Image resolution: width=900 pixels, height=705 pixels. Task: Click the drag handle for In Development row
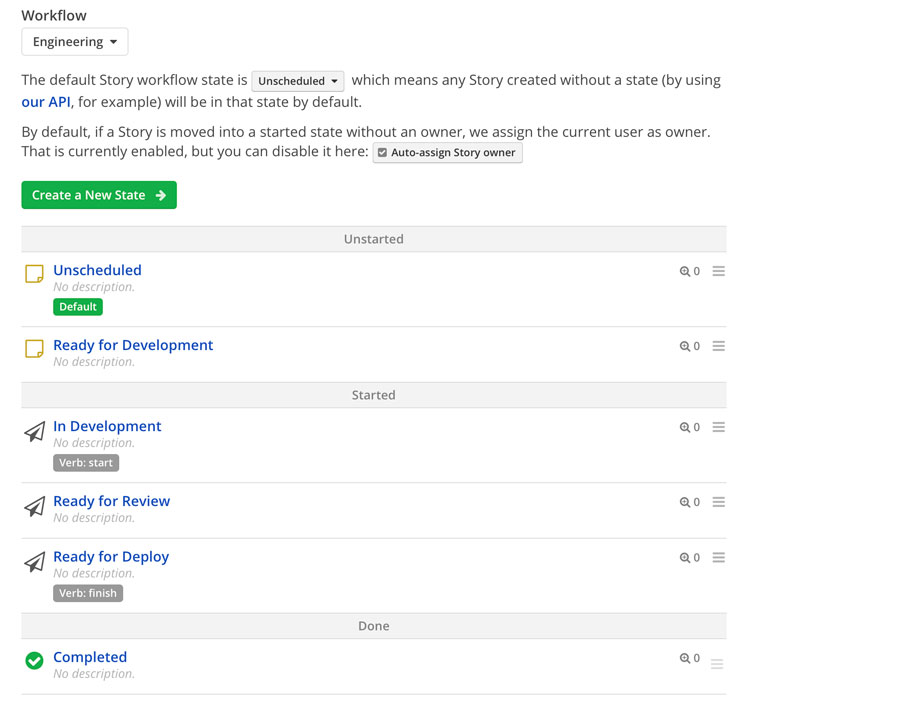[x=718, y=427]
